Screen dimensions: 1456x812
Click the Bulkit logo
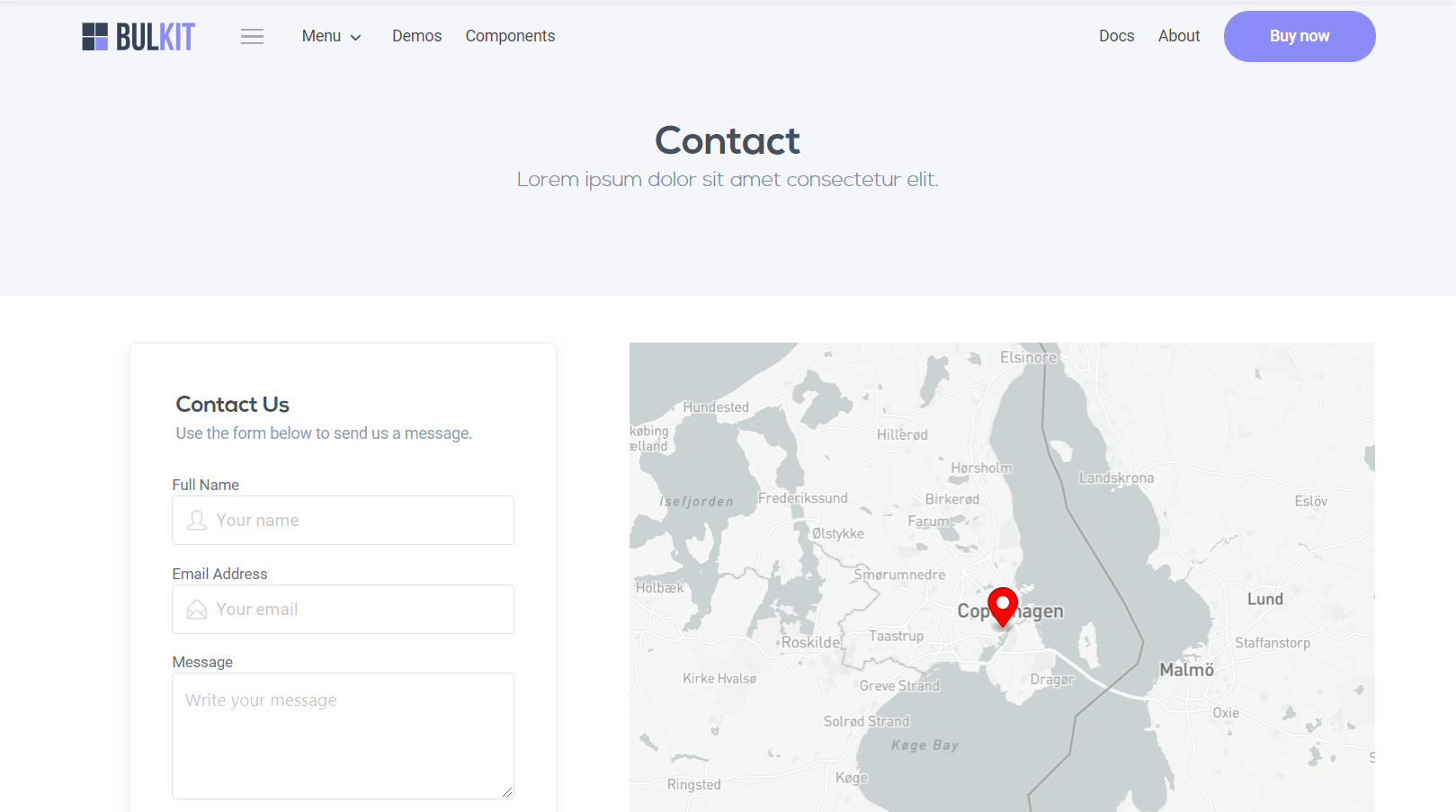pyautogui.click(x=138, y=37)
